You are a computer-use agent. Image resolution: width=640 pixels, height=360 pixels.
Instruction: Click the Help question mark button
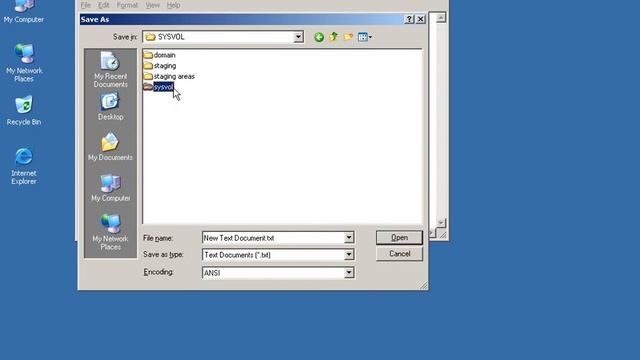point(409,19)
